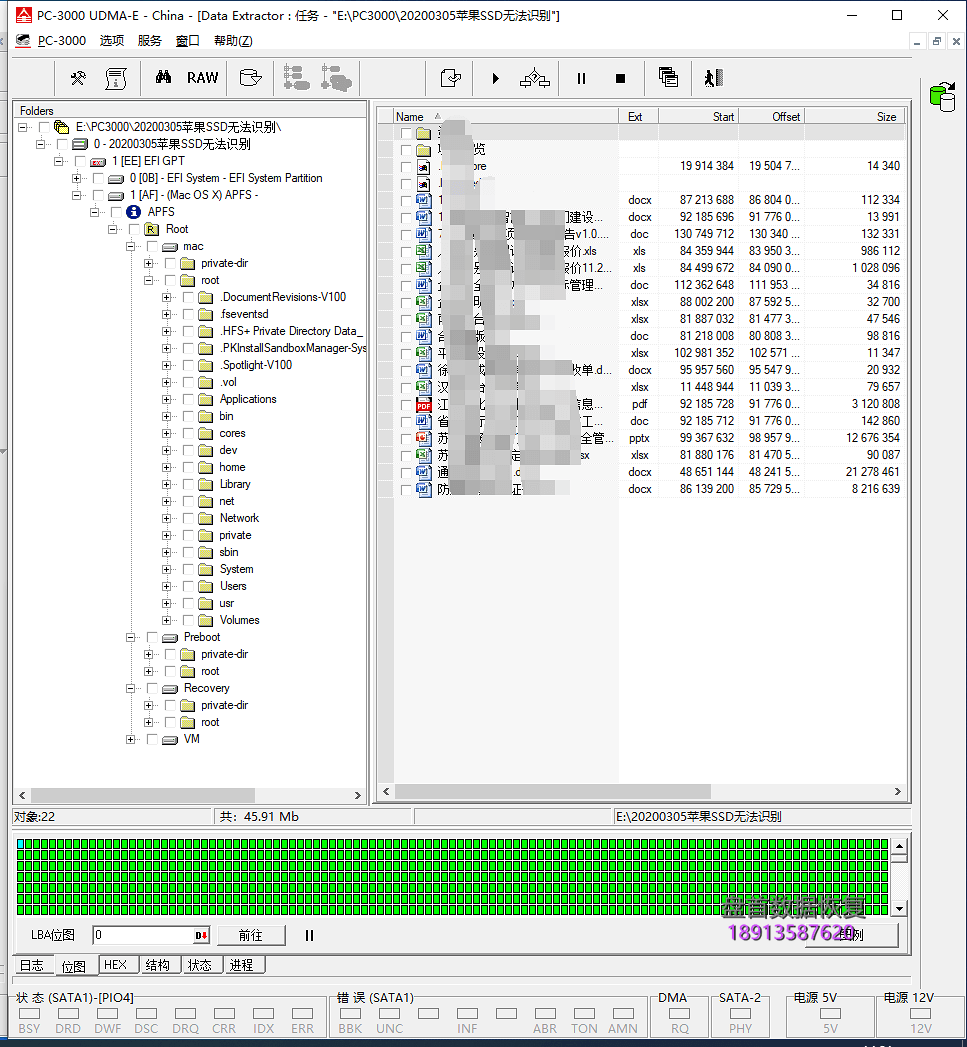The width and height of the screenshot is (967, 1047).
Task: Click the save-to-disk toolbar icon
Action: [x=250, y=78]
